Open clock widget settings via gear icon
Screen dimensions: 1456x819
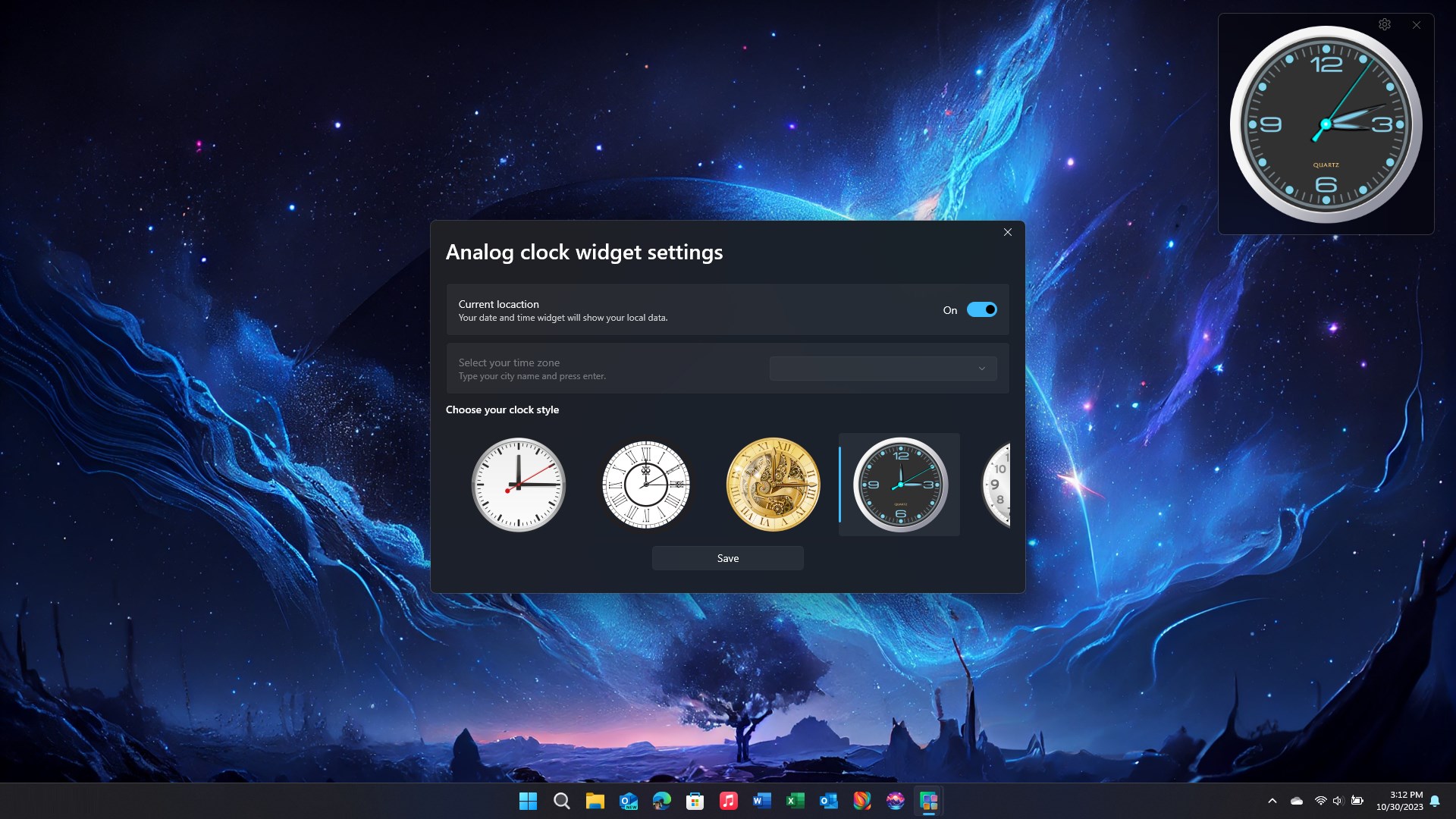(x=1385, y=24)
